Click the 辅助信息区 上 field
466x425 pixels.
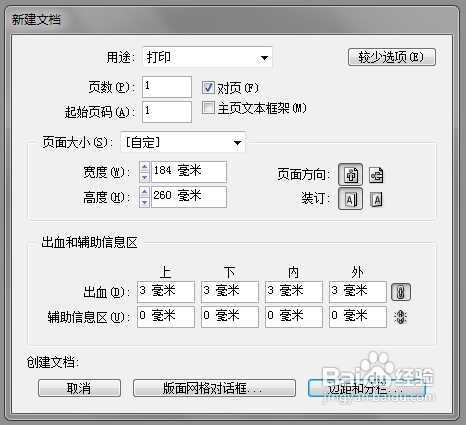point(166,317)
